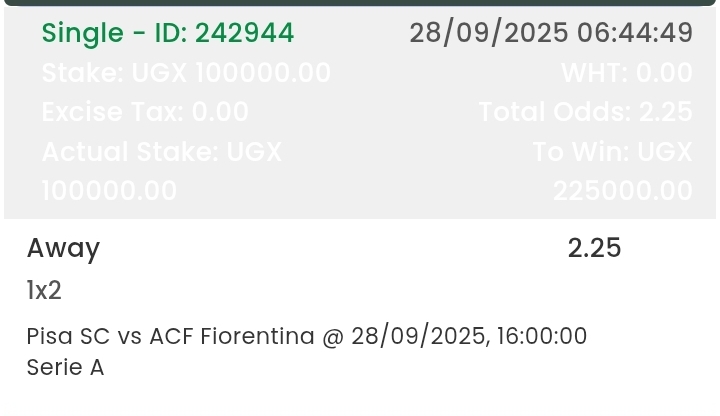Open the ACF Fiorentina team name
Viewport: 720px width, 416px height.
tap(232, 336)
